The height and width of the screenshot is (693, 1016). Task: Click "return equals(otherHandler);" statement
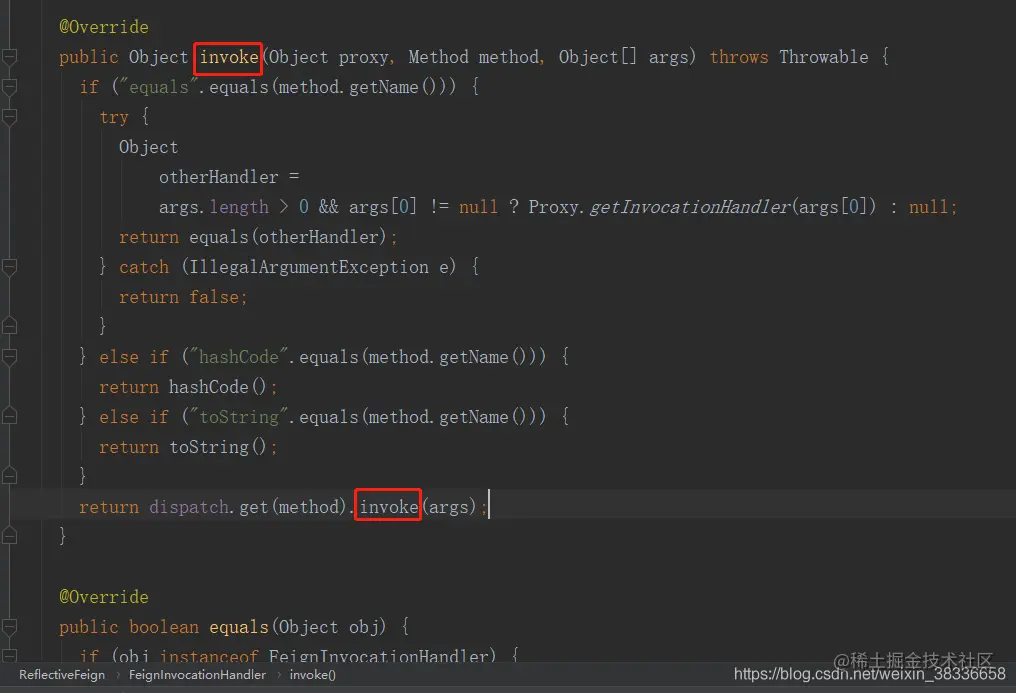coord(258,237)
